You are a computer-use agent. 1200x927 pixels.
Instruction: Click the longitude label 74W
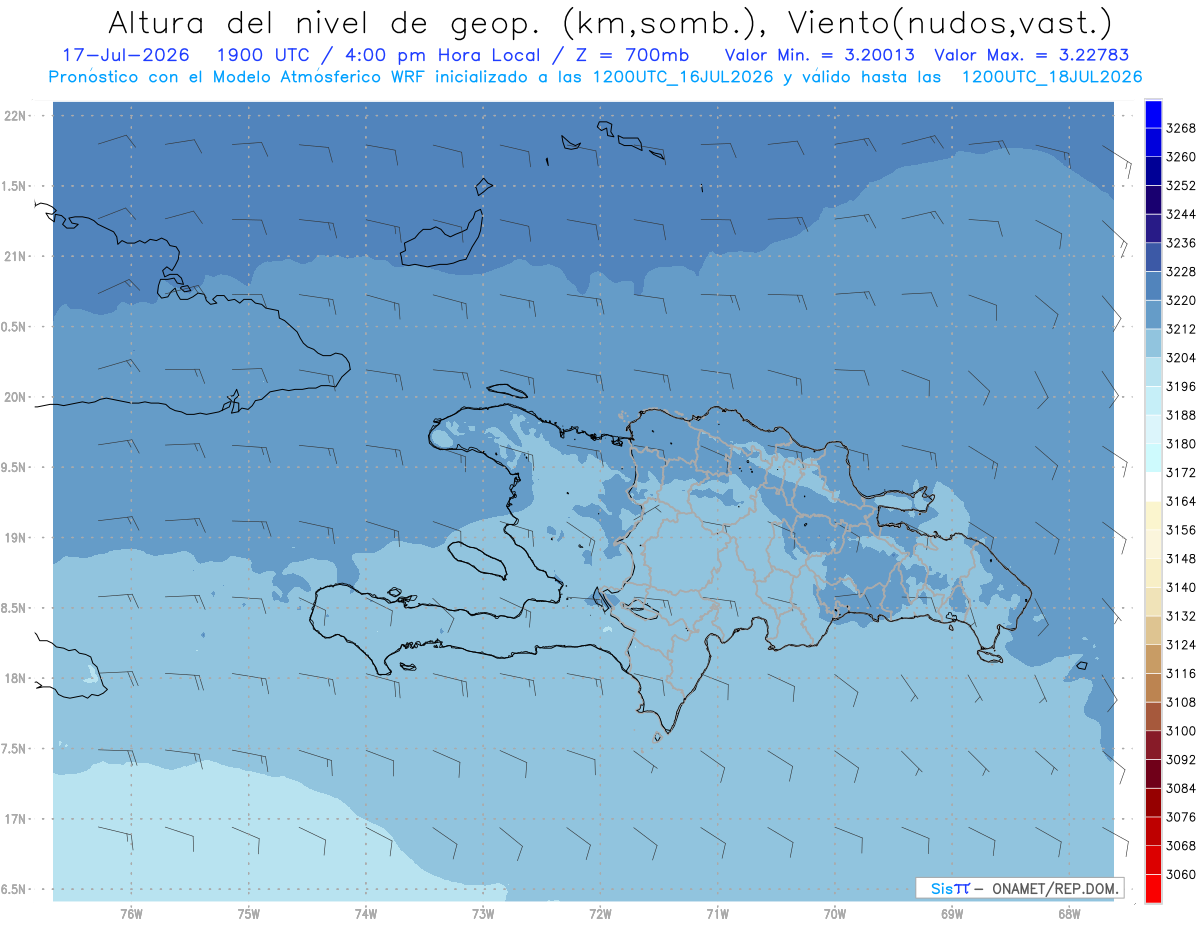[x=366, y=914]
